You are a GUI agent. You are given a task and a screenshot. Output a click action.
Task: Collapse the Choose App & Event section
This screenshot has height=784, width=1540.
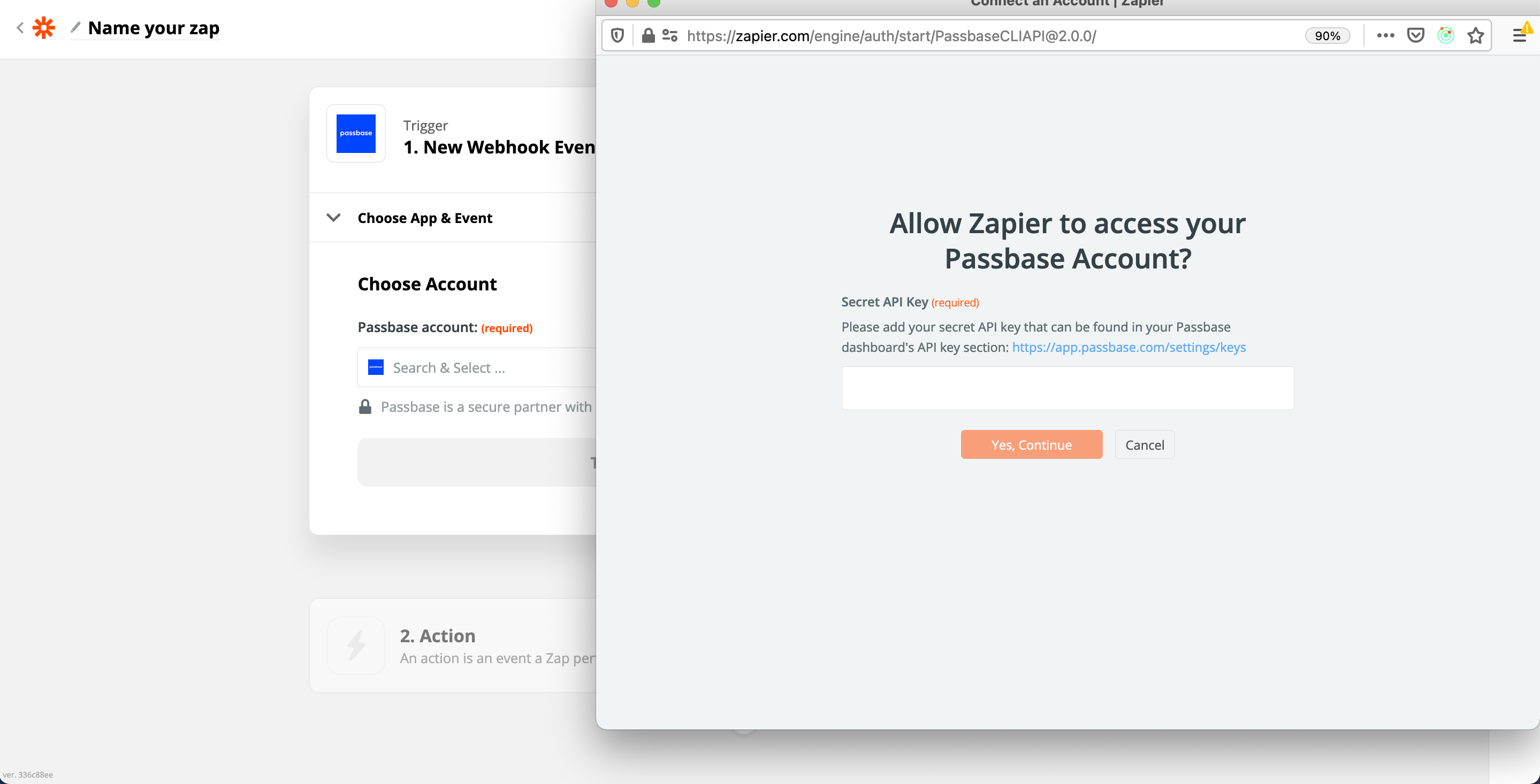pos(333,218)
